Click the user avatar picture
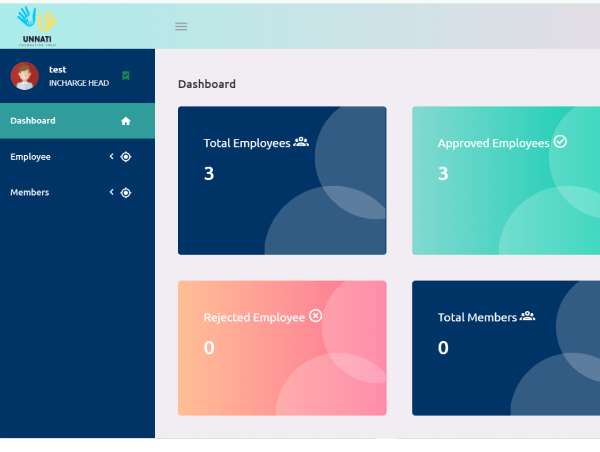Image resolution: width=600 pixels, height=452 pixels. click(x=24, y=76)
